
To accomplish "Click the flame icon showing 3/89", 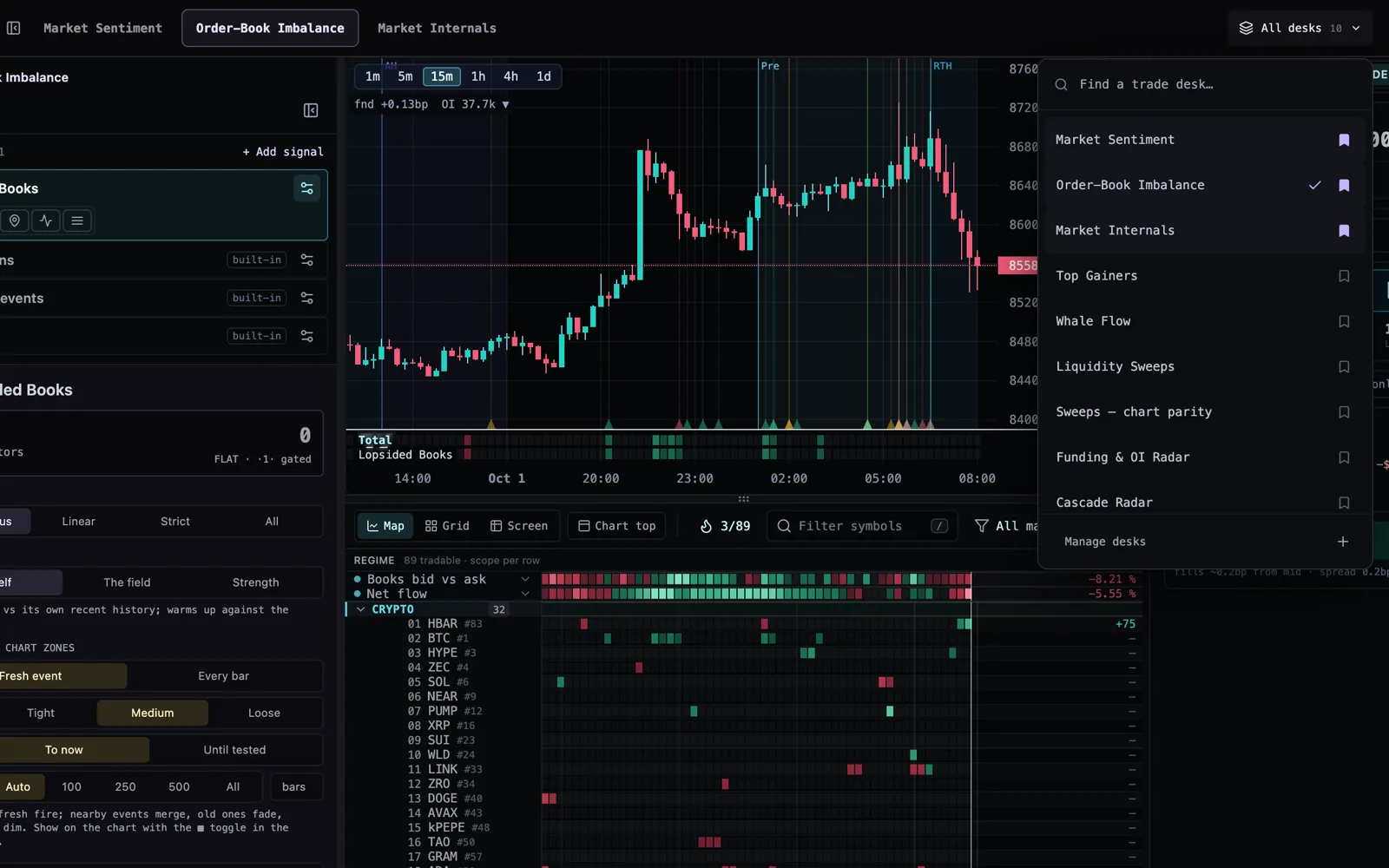I will tap(706, 526).
